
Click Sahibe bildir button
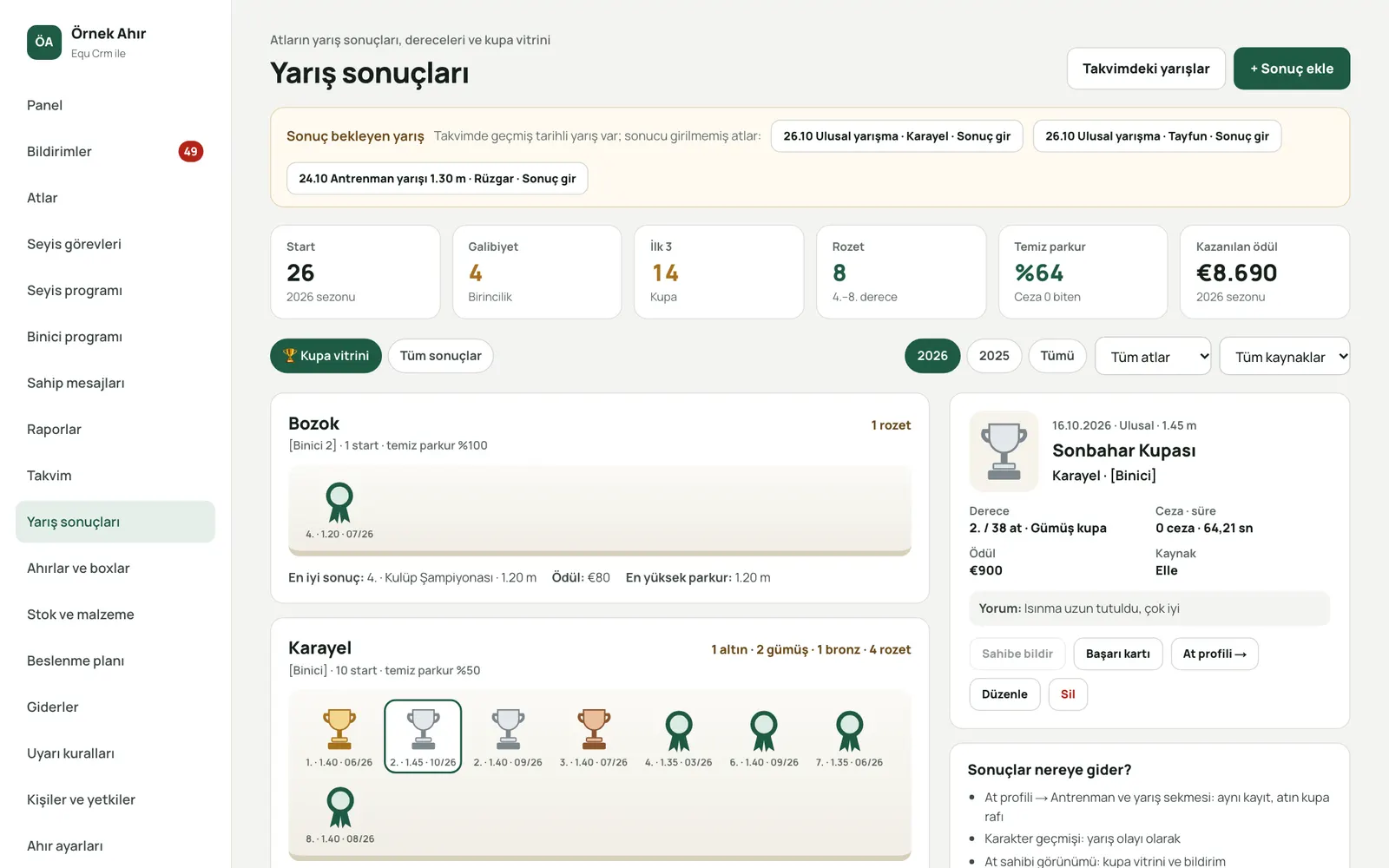1017,654
